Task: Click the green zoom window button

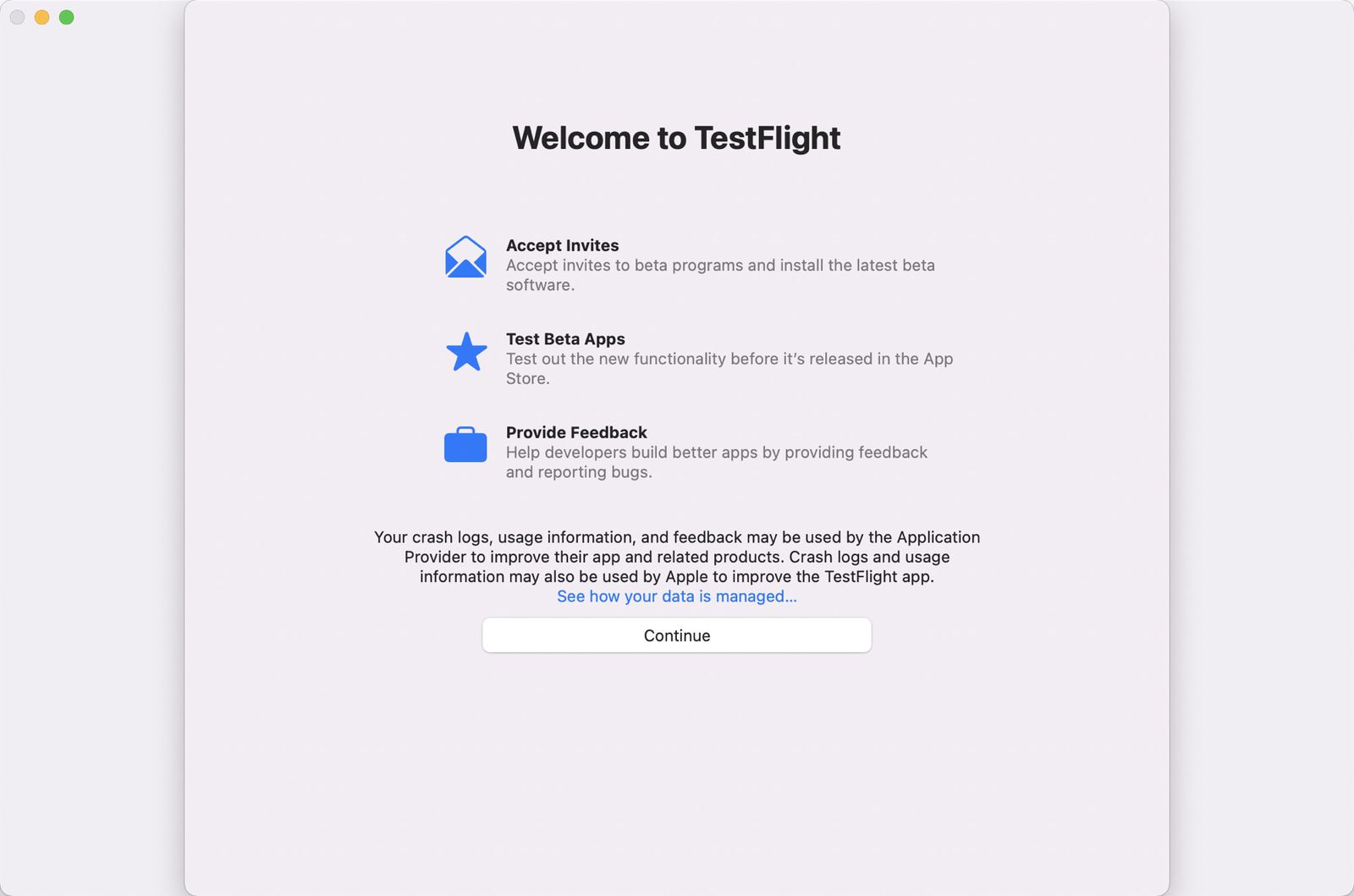Action: coord(64,17)
